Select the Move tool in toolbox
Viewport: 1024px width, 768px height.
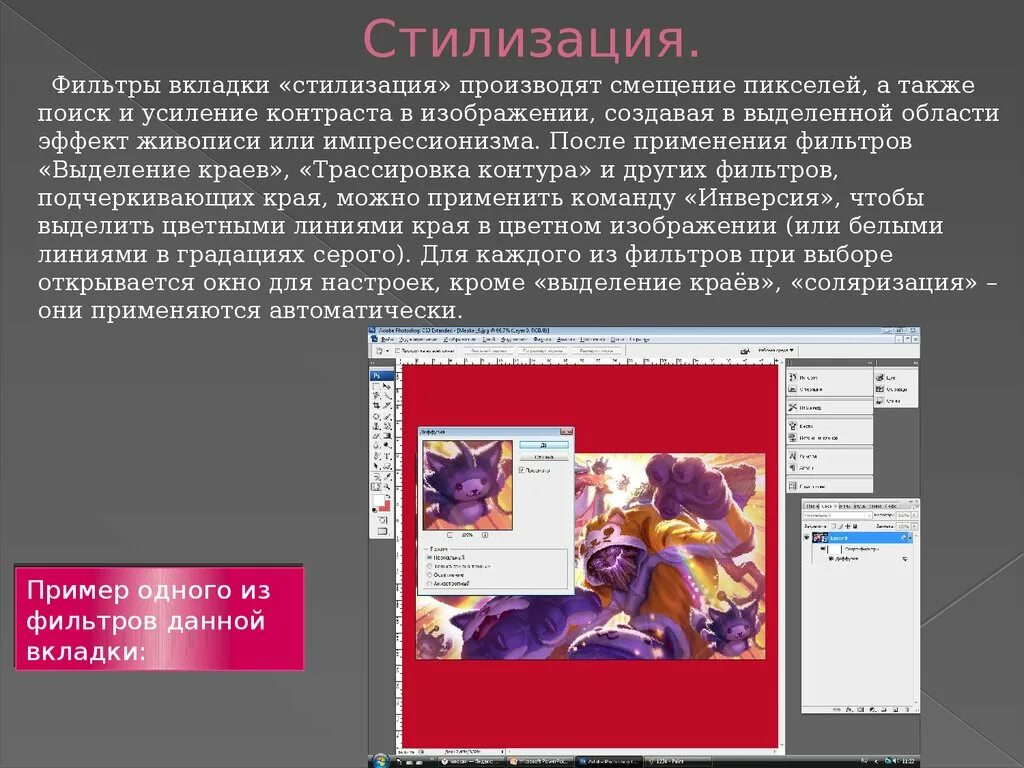[387, 385]
